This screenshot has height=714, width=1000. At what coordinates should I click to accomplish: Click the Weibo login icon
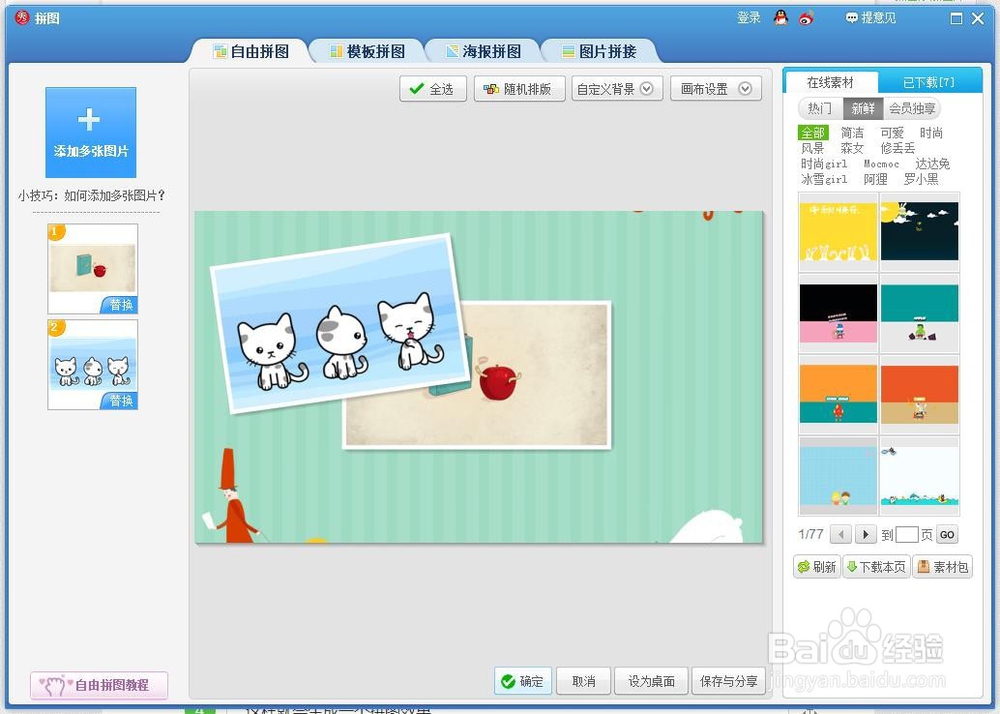(806, 18)
